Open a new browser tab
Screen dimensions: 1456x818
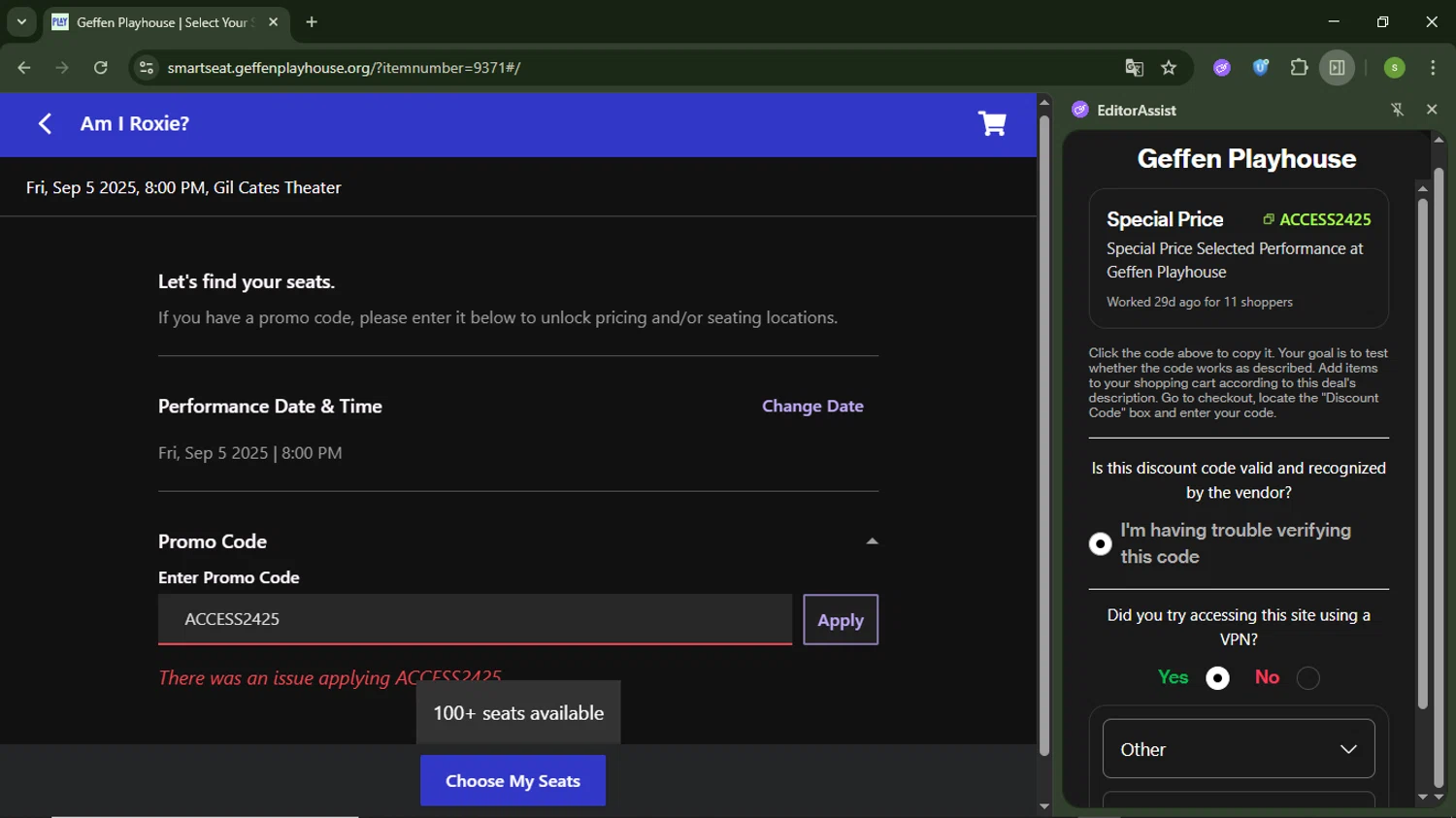312,21
